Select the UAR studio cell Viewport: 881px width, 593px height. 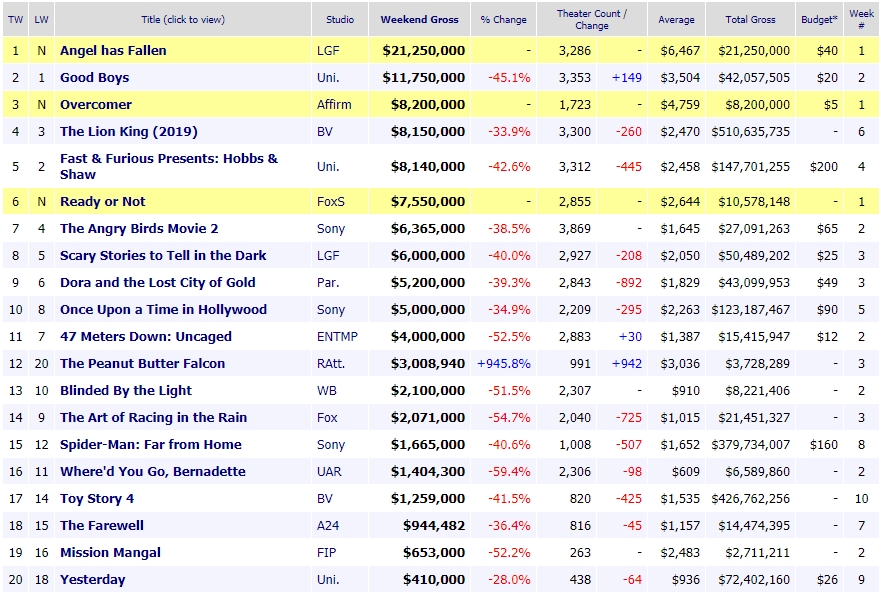point(329,471)
